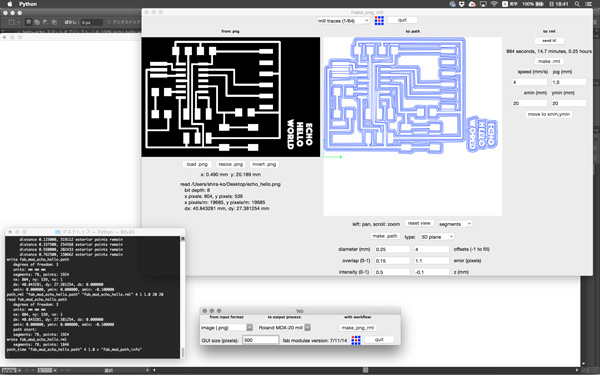Viewport: 600px width, 375px height.
Task: Click the resize .png button
Action: (x=230, y=164)
